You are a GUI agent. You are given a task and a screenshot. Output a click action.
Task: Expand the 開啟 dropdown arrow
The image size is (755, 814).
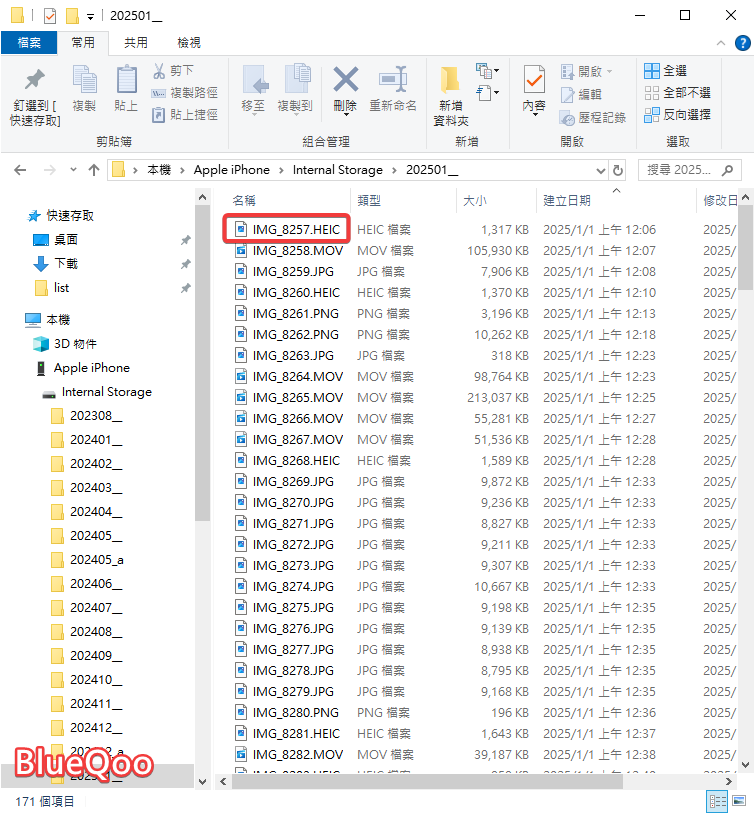click(610, 72)
